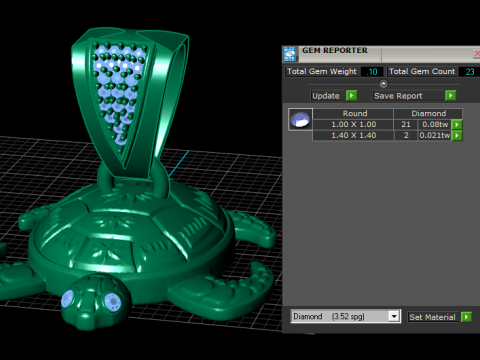This screenshot has height=360, width=480.
Task: Click the Total Gem Count value 23
Action: tap(469, 72)
